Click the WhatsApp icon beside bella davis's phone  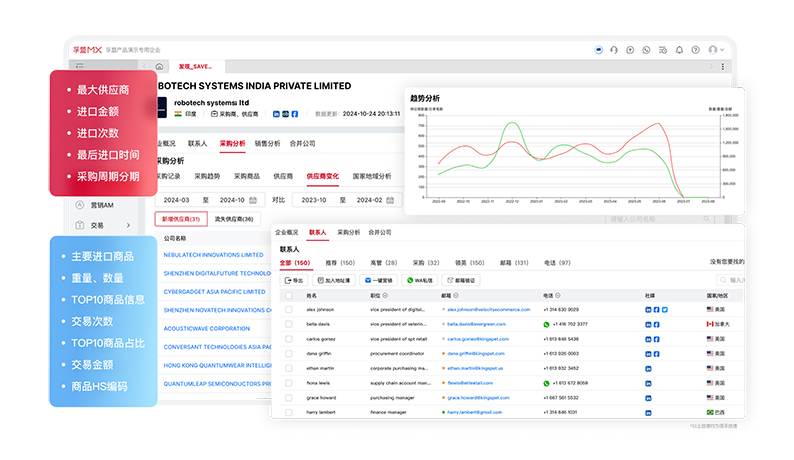click(547, 324)
